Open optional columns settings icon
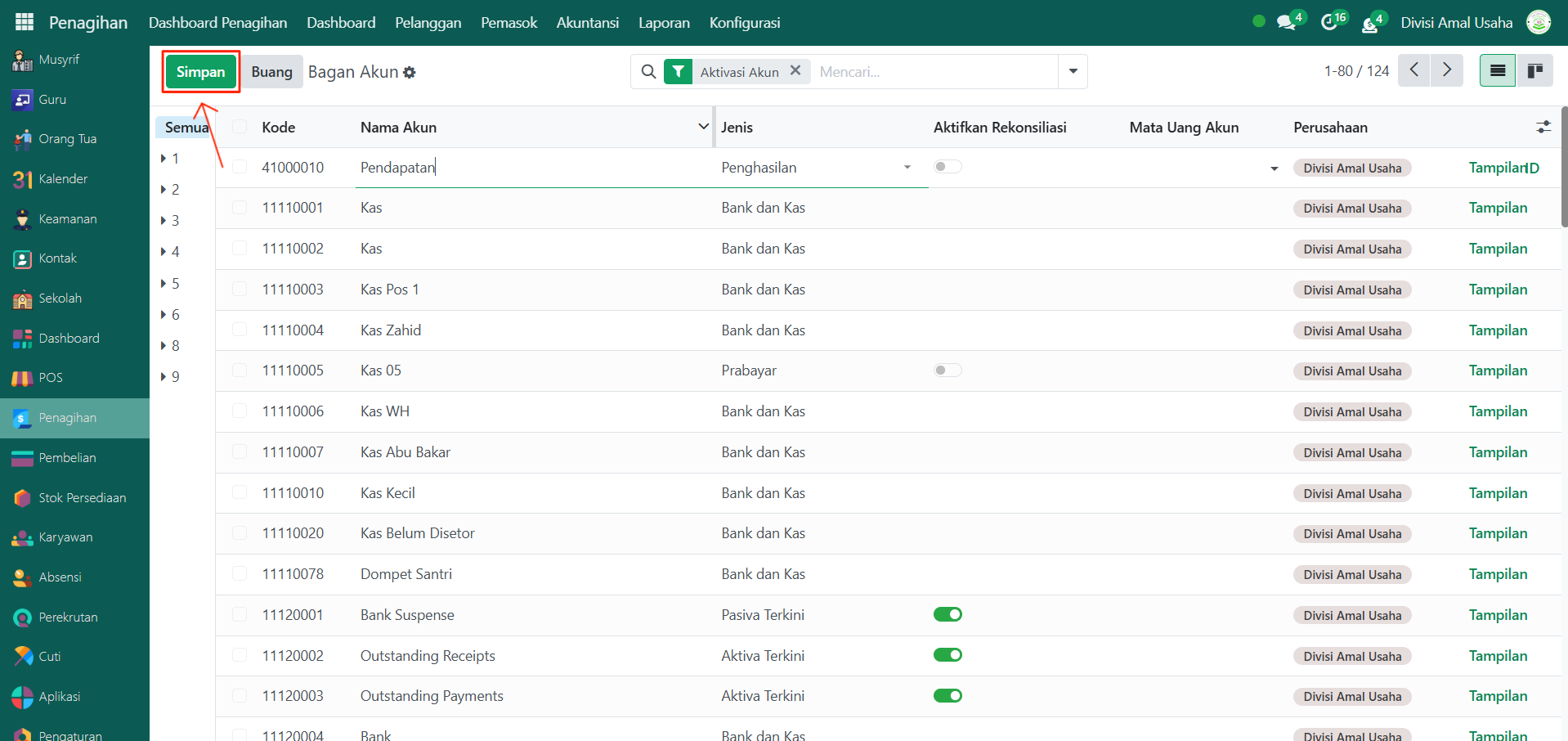The height and width of the screenshot is (741, 1568). pyautogui.click(x=1543, y=127)
